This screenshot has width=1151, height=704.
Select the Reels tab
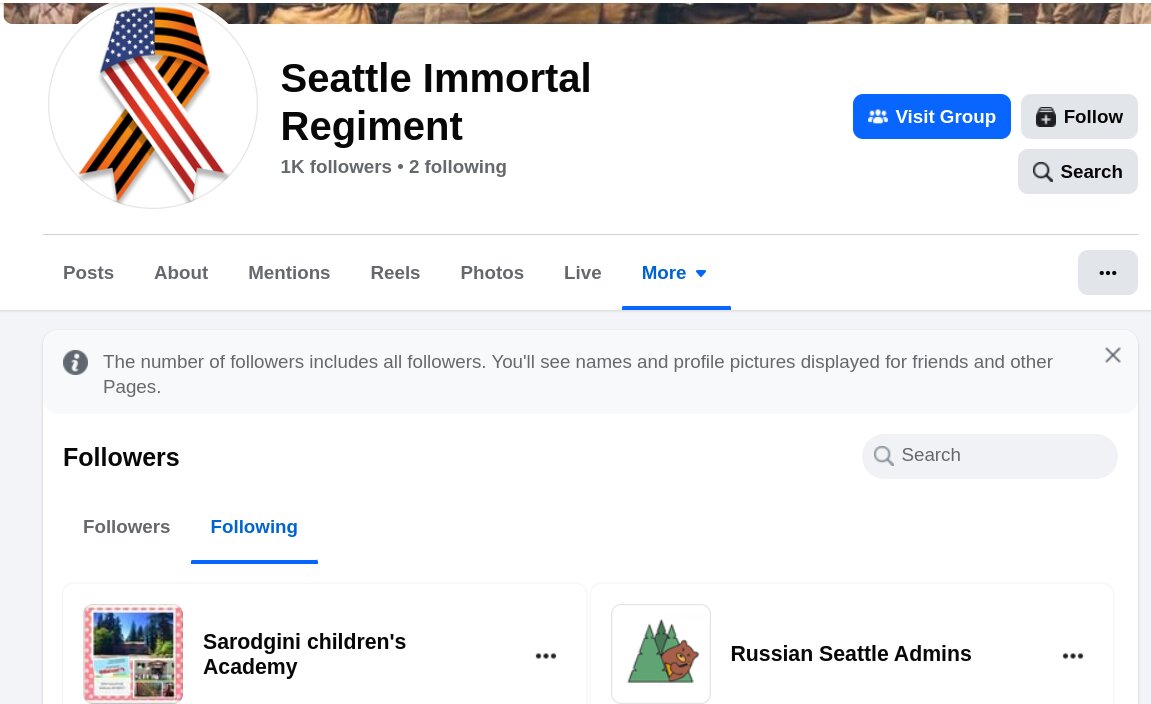pos(395,273)
